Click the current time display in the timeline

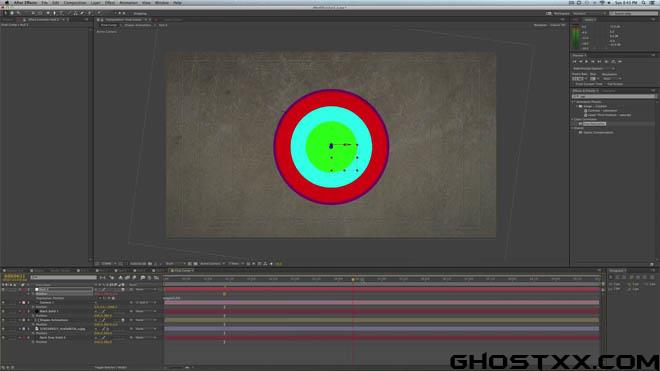coord(14,276)
